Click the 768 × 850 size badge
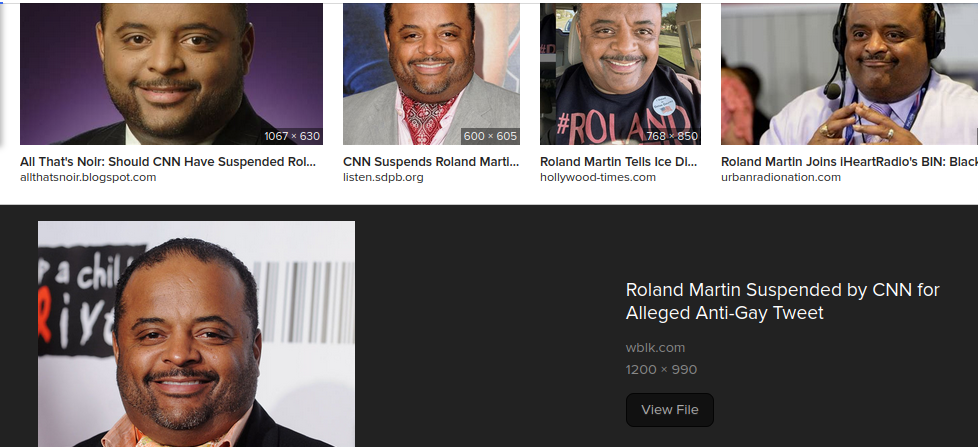This screenshot has height=447, width=978. (672, 136)
